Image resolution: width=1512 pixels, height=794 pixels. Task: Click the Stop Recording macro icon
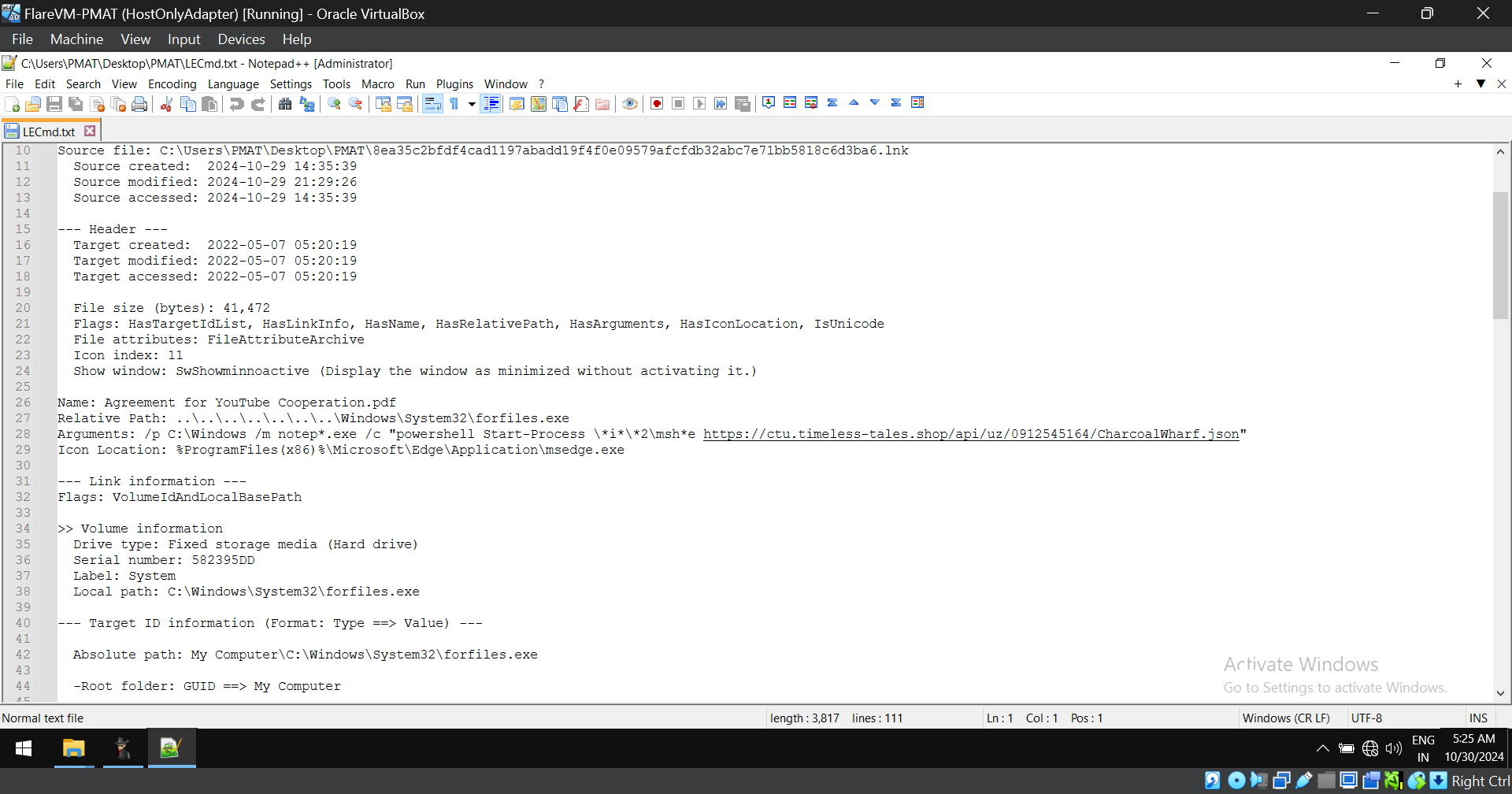(x=678, y=104)
